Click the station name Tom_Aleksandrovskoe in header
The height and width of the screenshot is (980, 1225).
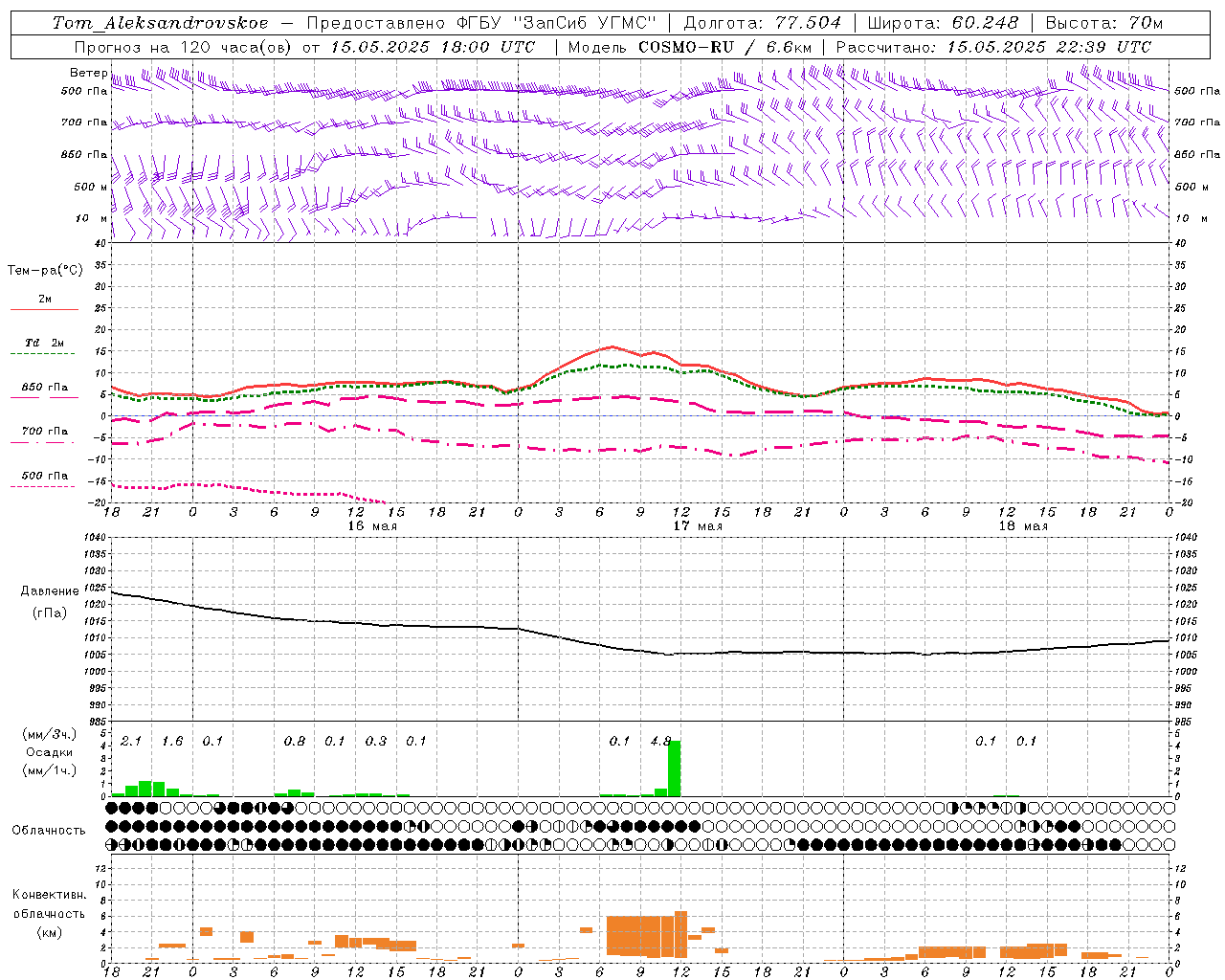(161, 23)
